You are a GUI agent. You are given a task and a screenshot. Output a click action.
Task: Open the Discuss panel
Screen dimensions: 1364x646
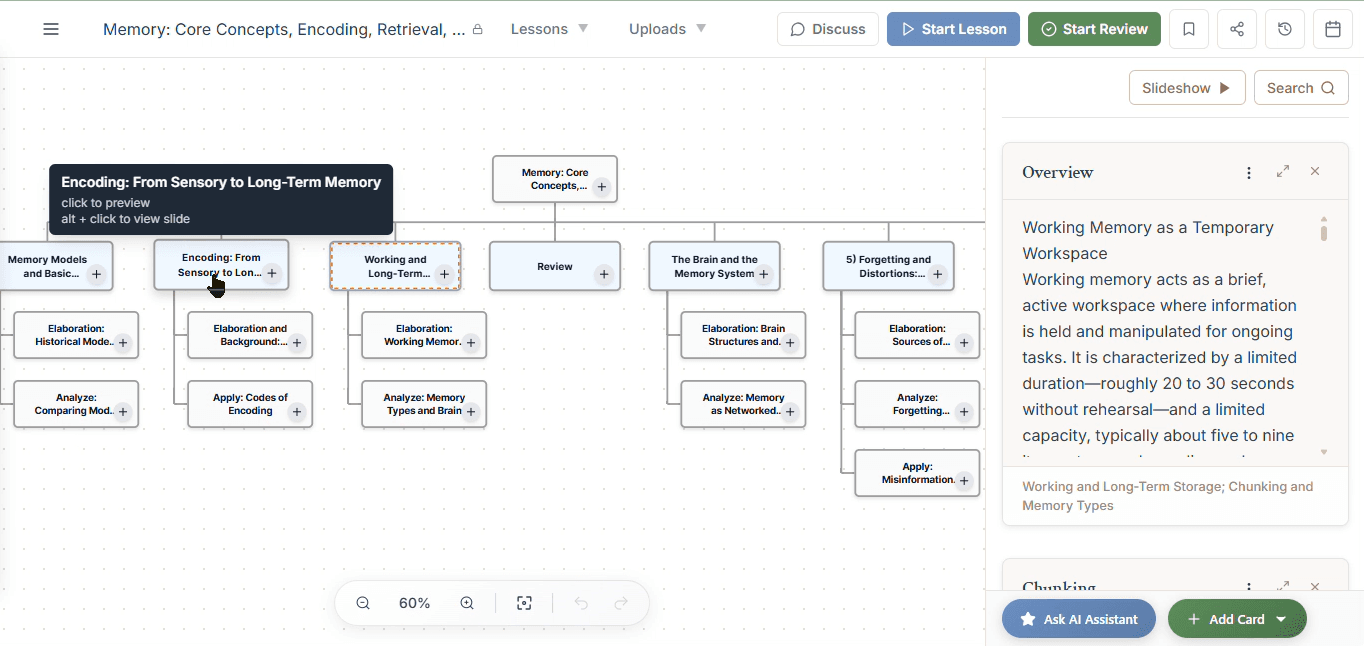[x=827, y=29]
